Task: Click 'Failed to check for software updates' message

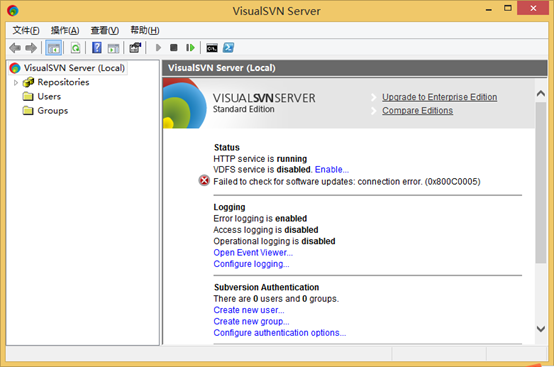Action: [x=347, y=182]
